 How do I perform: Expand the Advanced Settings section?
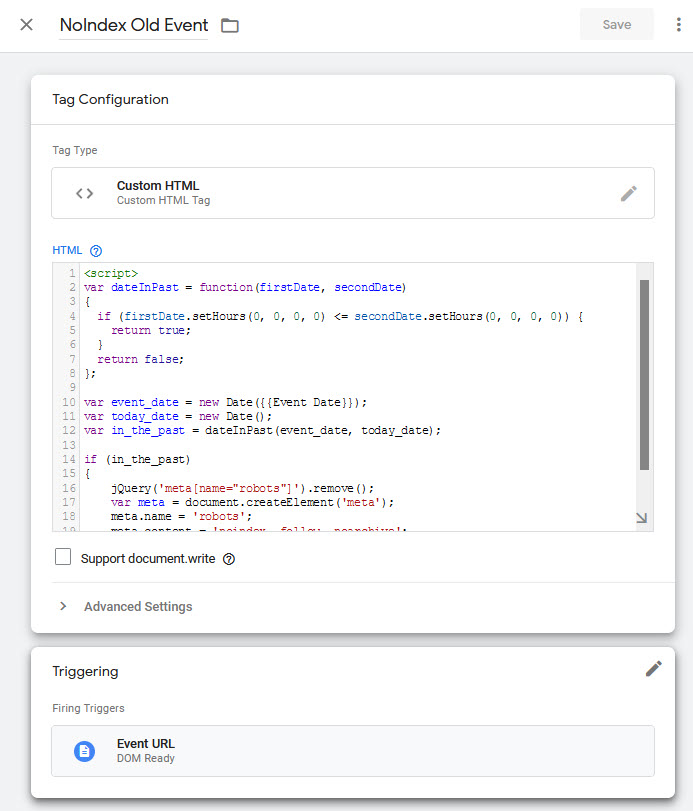pos(138,606)
